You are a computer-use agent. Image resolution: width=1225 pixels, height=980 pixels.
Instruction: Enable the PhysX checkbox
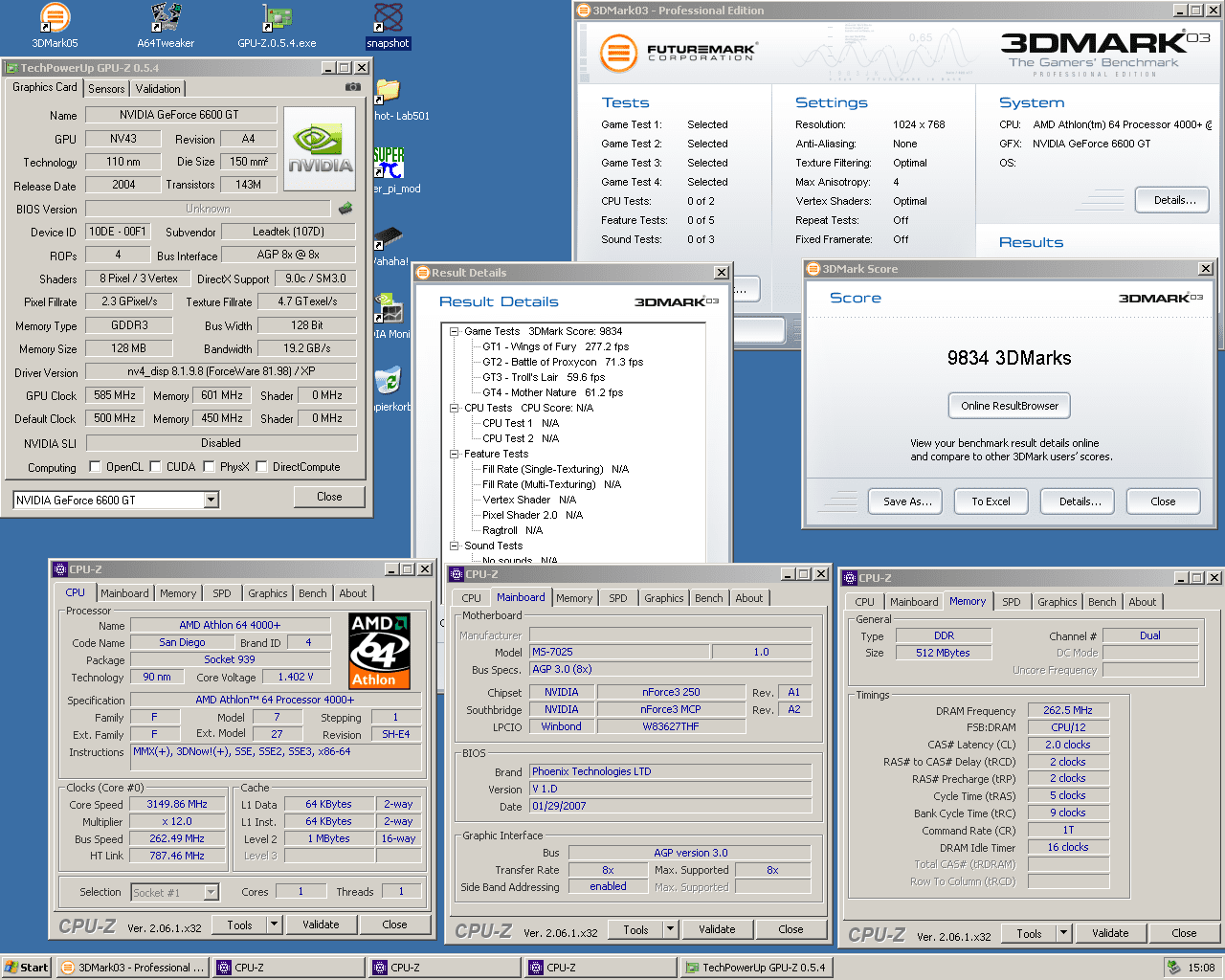pyautogui.click(x=209, y=467)
